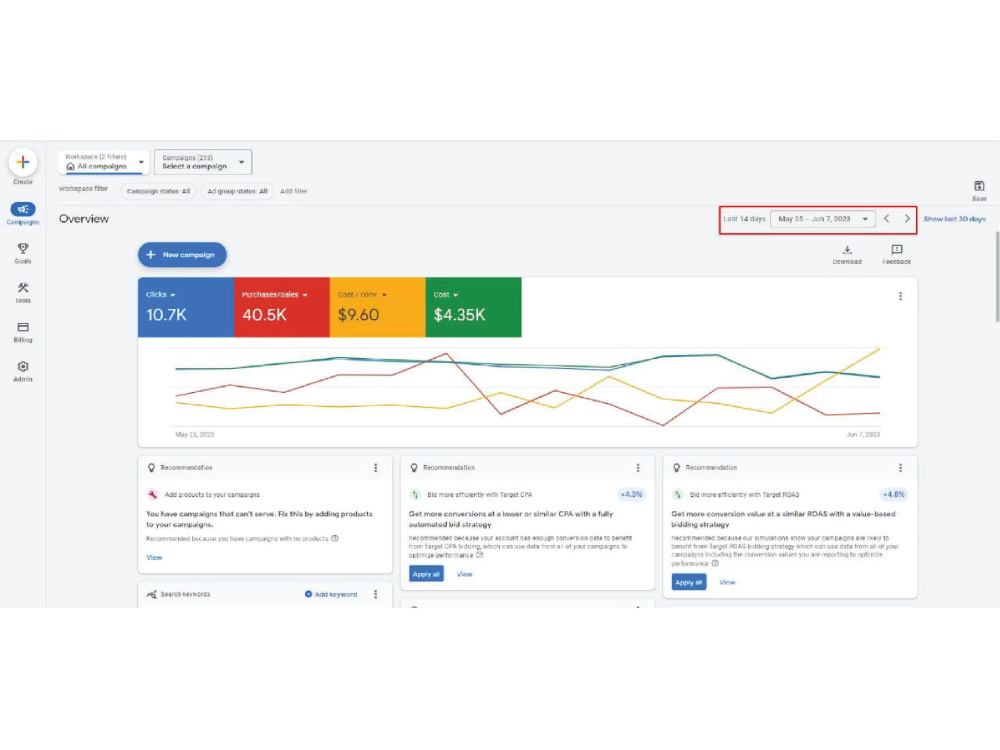This screenshot has width=1000, height=750.
Task: Click Apply all on Target CPA recommendation
Action: pos(426,574)
